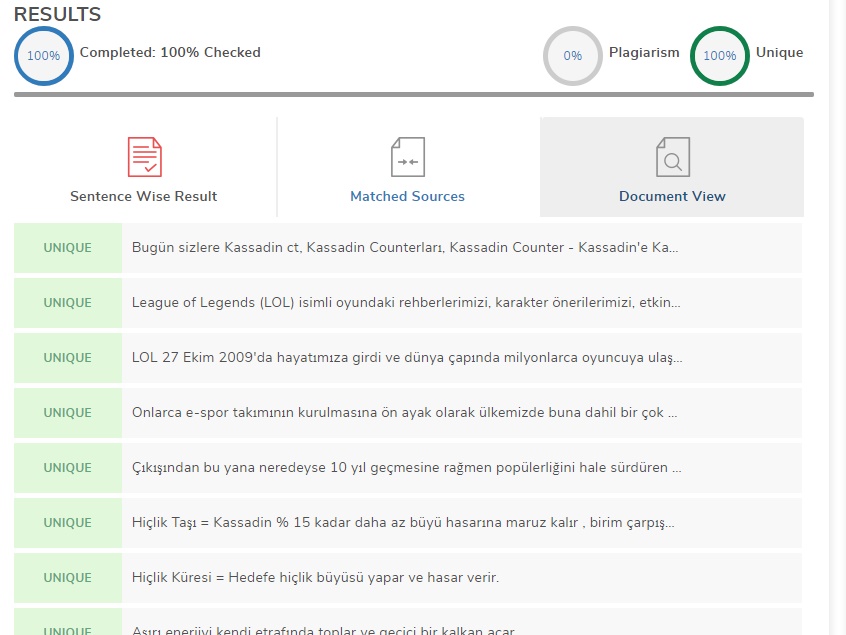Screen dimensions: 846x635
Task: Switch to the Sentence Wise Result tab
Action: tap(144, 196)
